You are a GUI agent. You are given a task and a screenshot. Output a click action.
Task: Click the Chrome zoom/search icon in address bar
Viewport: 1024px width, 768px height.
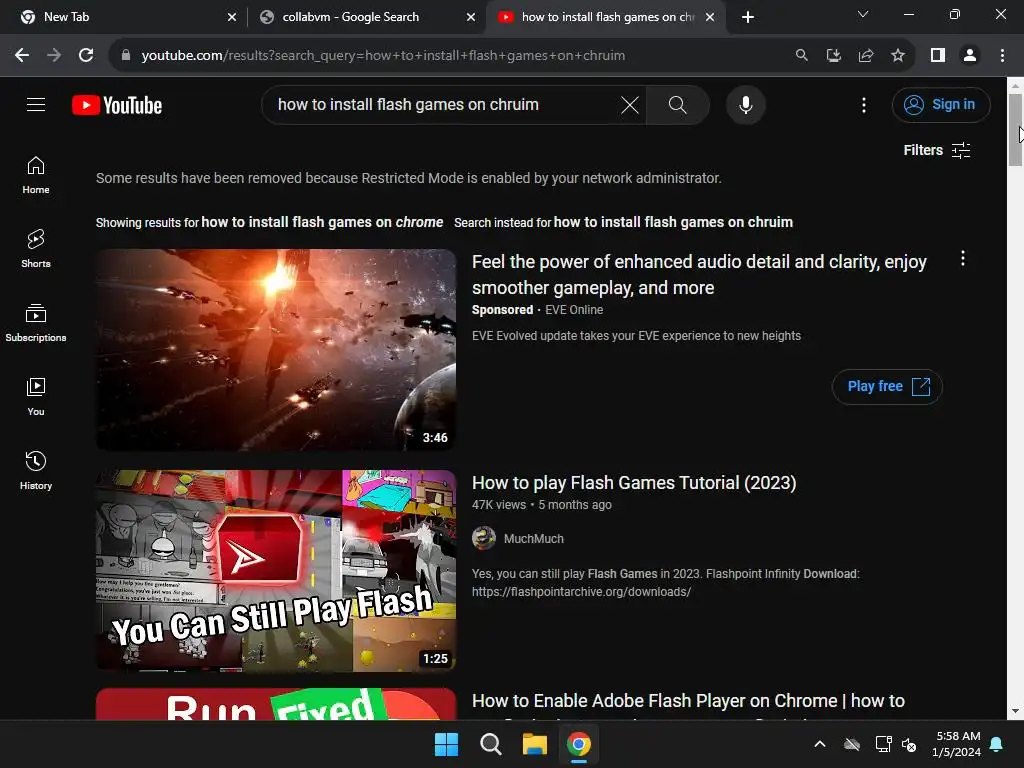point(801,56)
